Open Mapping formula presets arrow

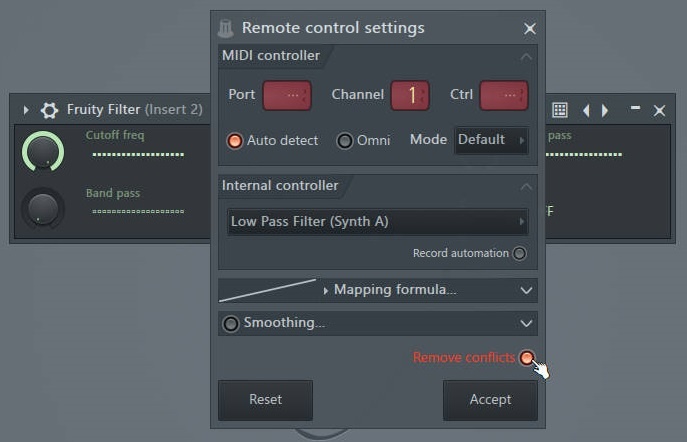326,291
